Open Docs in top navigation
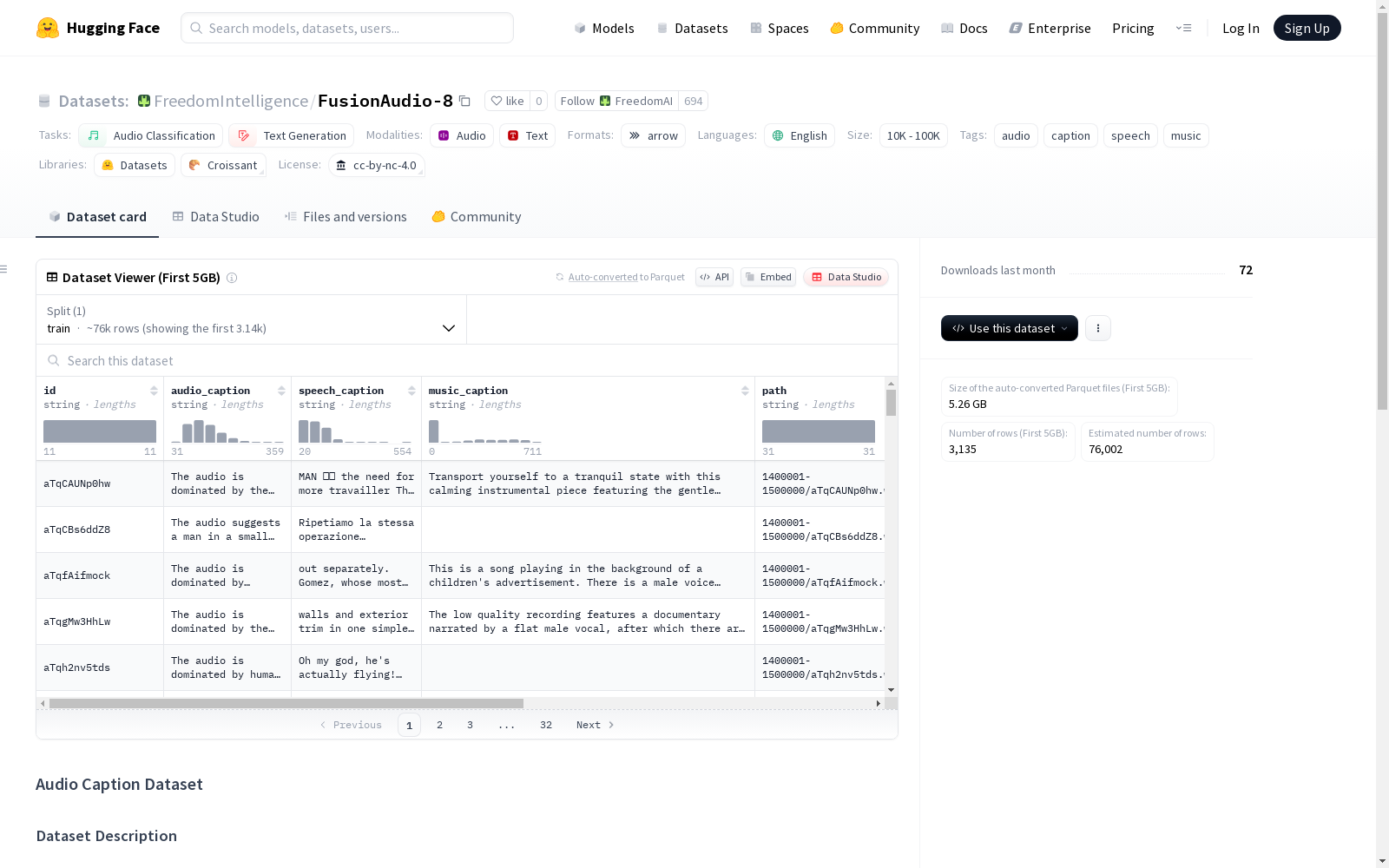This screenshot has width=1389, height=868. [x=964, y=28]
